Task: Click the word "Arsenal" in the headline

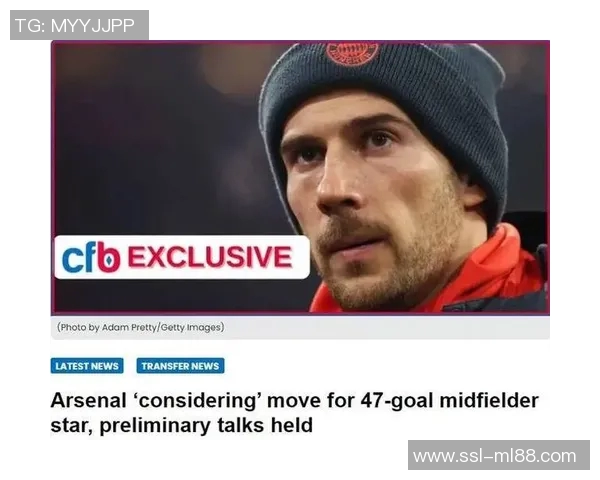Action: tap(88, 401)
